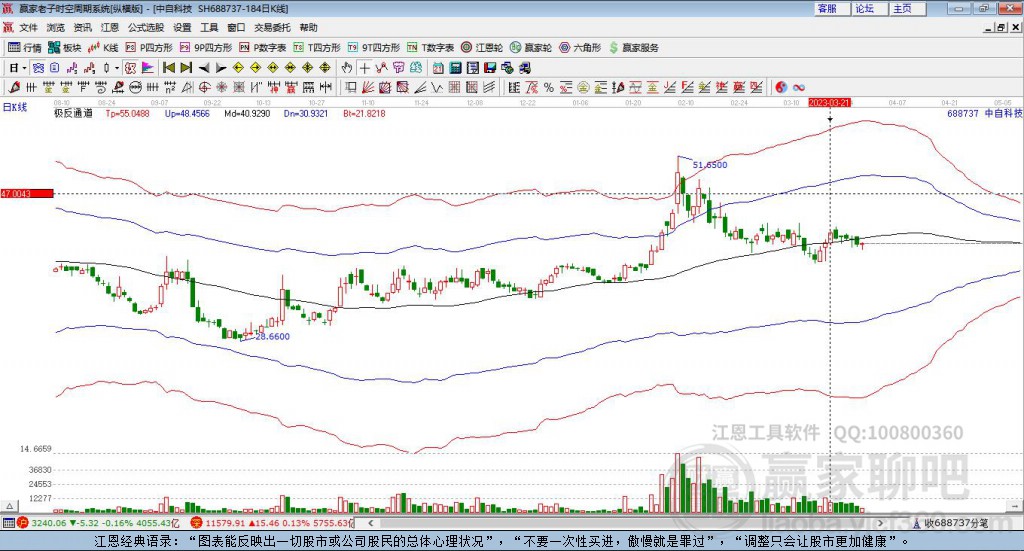Open the 行情 market quotes view
This screenshot has height=551, width=1024.
coord(25,48)
